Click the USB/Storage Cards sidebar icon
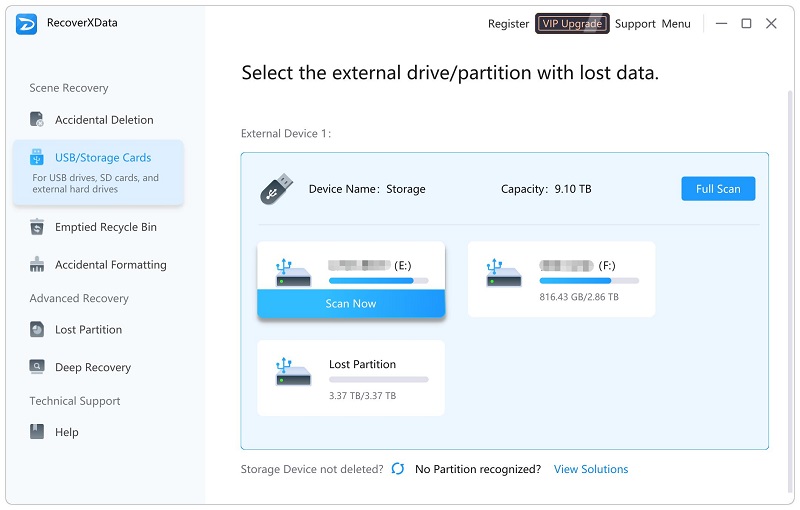 coord(37,158)
